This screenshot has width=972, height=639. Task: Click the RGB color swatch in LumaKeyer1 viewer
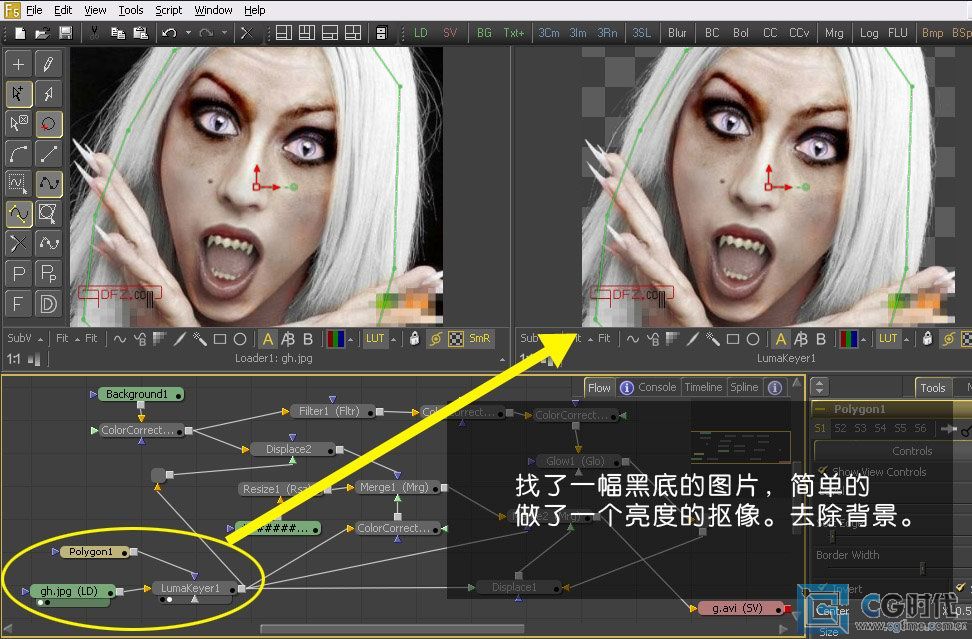848,339
